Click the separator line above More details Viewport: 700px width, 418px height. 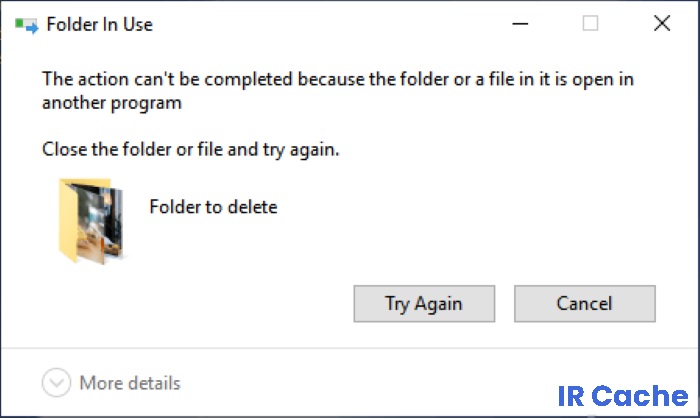(x=350, y=348)
